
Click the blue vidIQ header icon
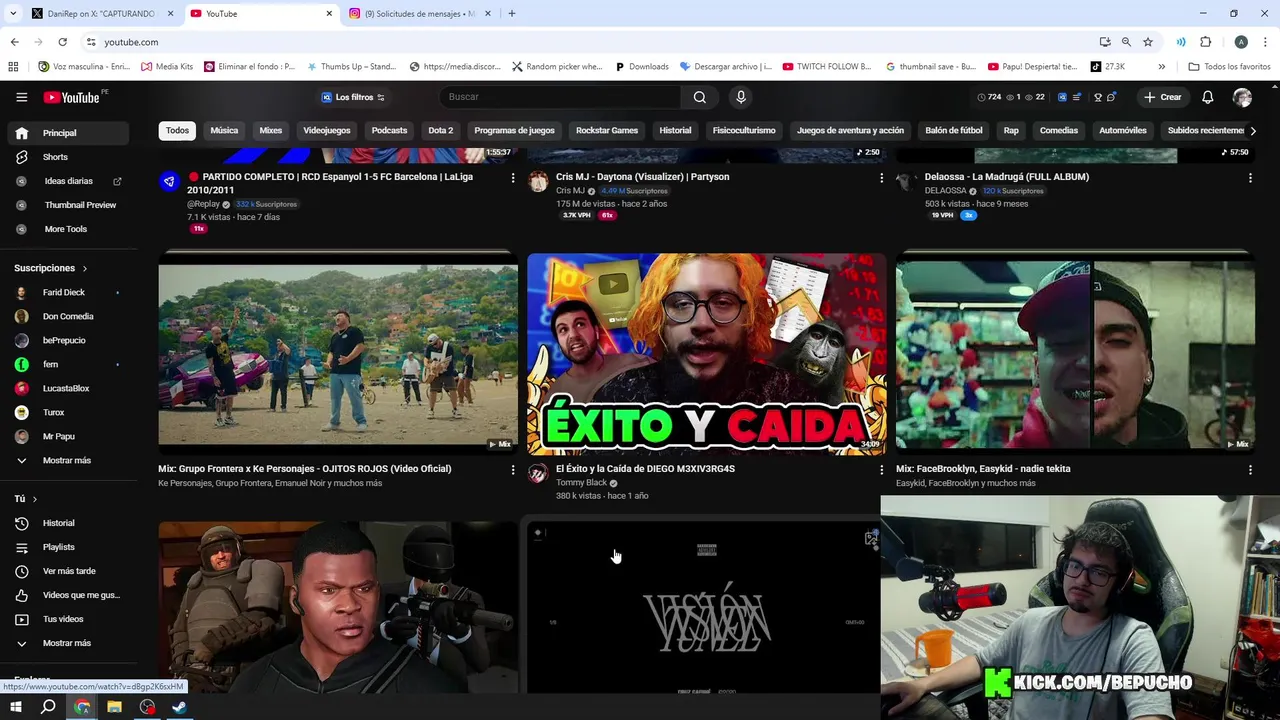pyautogui.click(x=1062, y=97)
